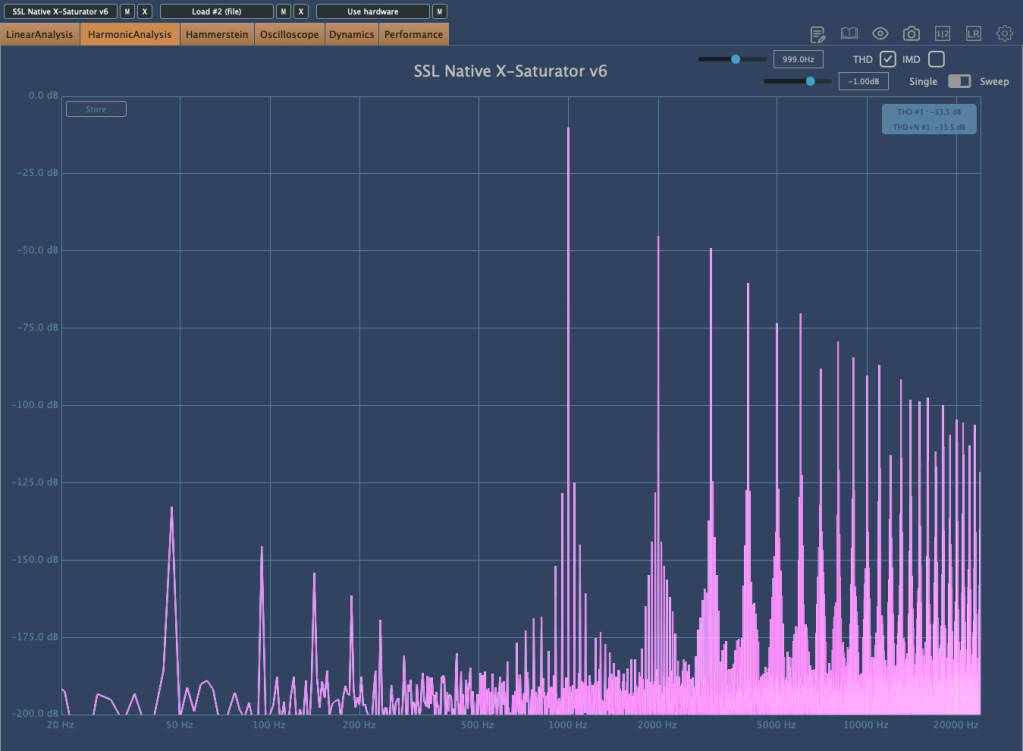Open the SSL Native X-Saturator v6 plugin selector
This screenshot has width=1023, height=751.
tap(60, 11)
